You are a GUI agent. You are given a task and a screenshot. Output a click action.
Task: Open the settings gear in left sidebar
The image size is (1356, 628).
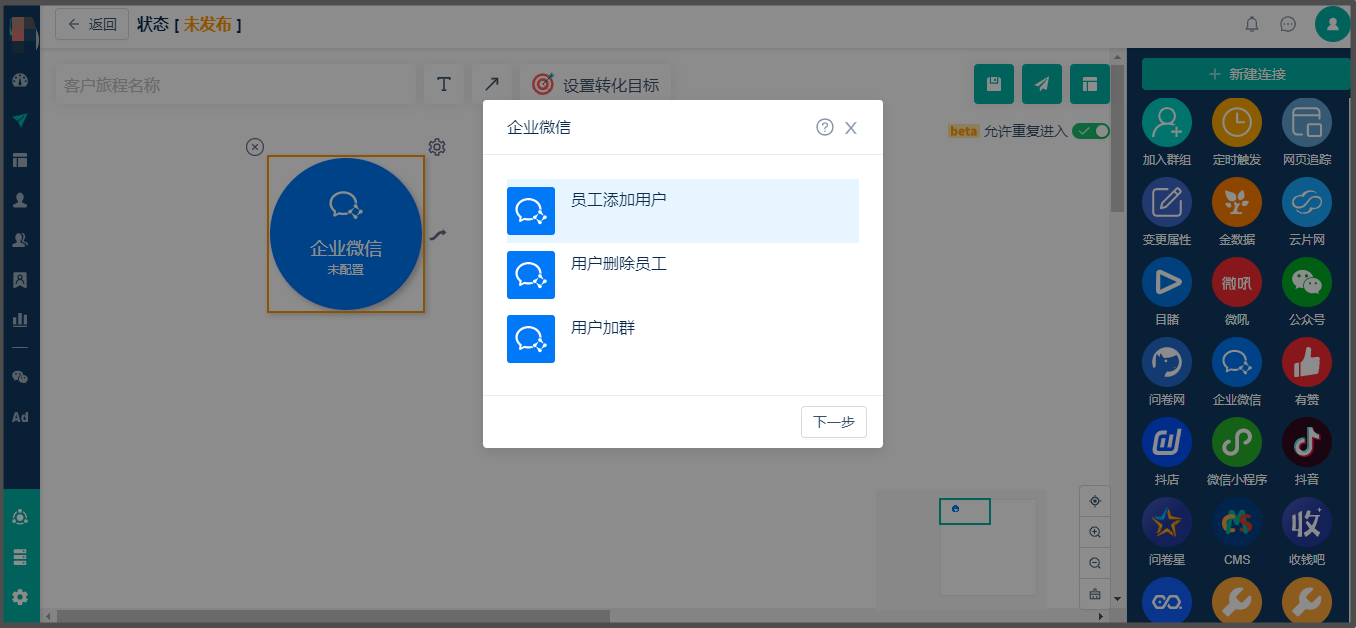click(20, 597)
